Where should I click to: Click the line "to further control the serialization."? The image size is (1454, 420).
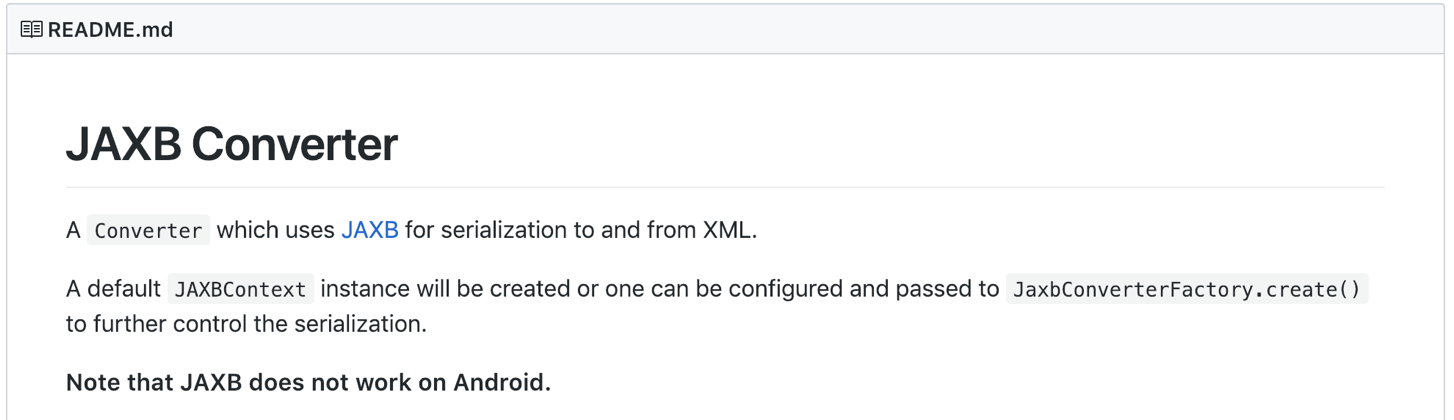246,325
